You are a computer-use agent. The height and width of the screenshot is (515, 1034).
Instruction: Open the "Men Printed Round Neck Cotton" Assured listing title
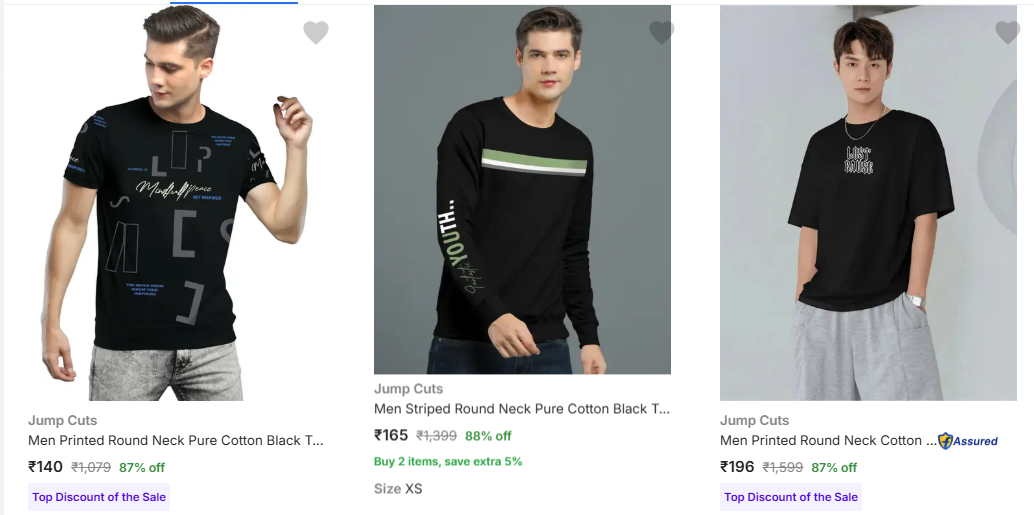click(x=828, y=440)
